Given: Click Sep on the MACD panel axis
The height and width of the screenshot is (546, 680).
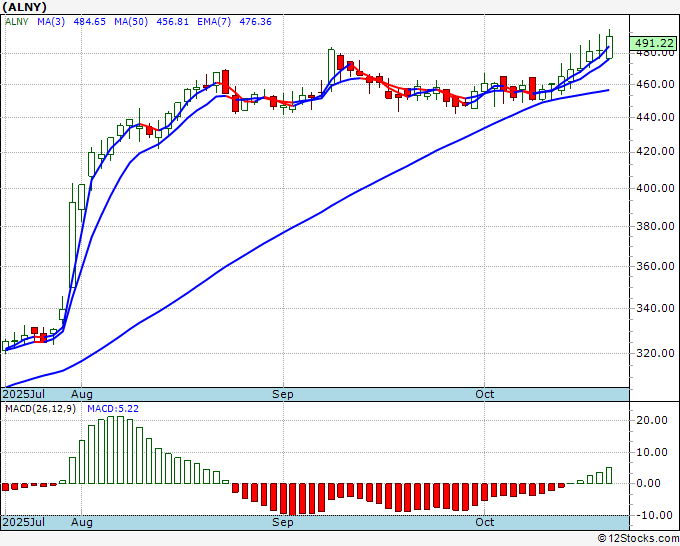Looking at the screenshot, I should 283,522.
